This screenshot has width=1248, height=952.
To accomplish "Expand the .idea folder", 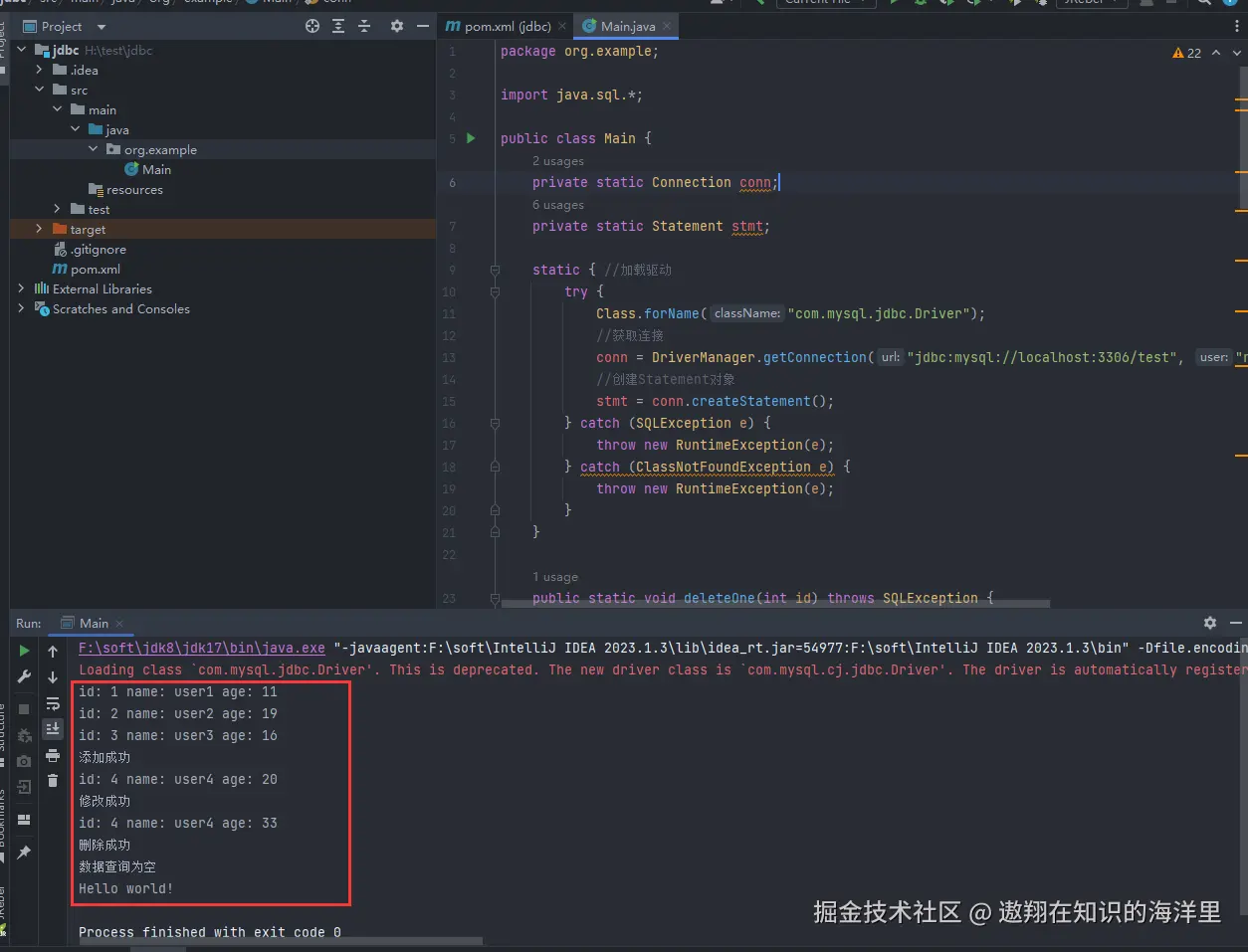I will pos(39,70).
